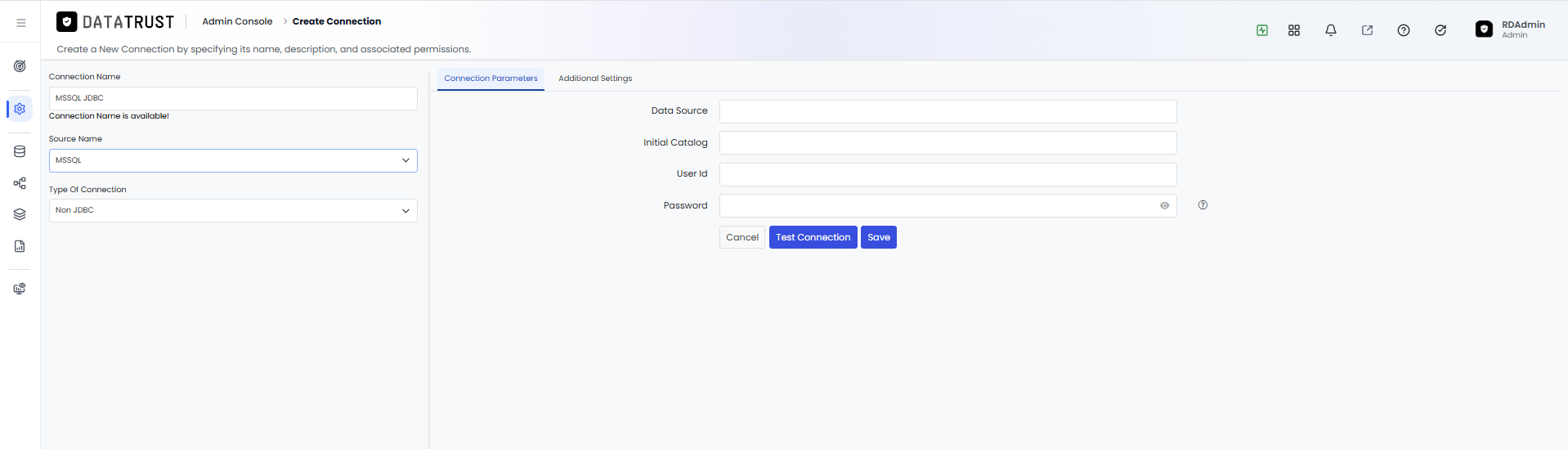Click the 'Source Name' label
The height and width of the screenshot is (449, 1568).
[x=75, y=139]
